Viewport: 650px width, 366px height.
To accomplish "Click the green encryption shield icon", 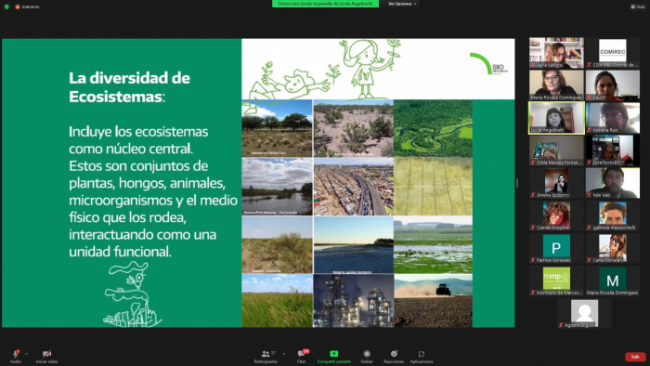I will coord(7,7).
